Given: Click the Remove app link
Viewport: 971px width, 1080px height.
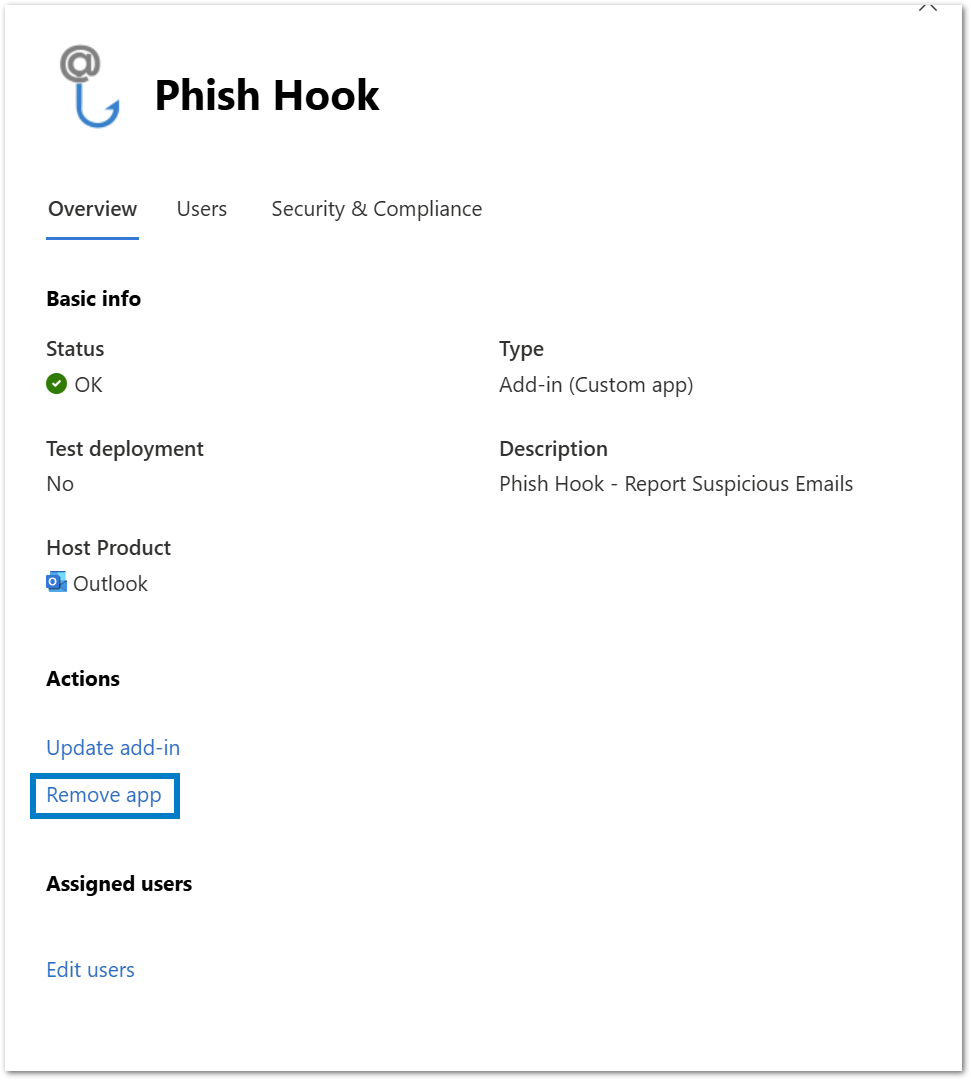Looking at the screenshot, I should point(104,796).
